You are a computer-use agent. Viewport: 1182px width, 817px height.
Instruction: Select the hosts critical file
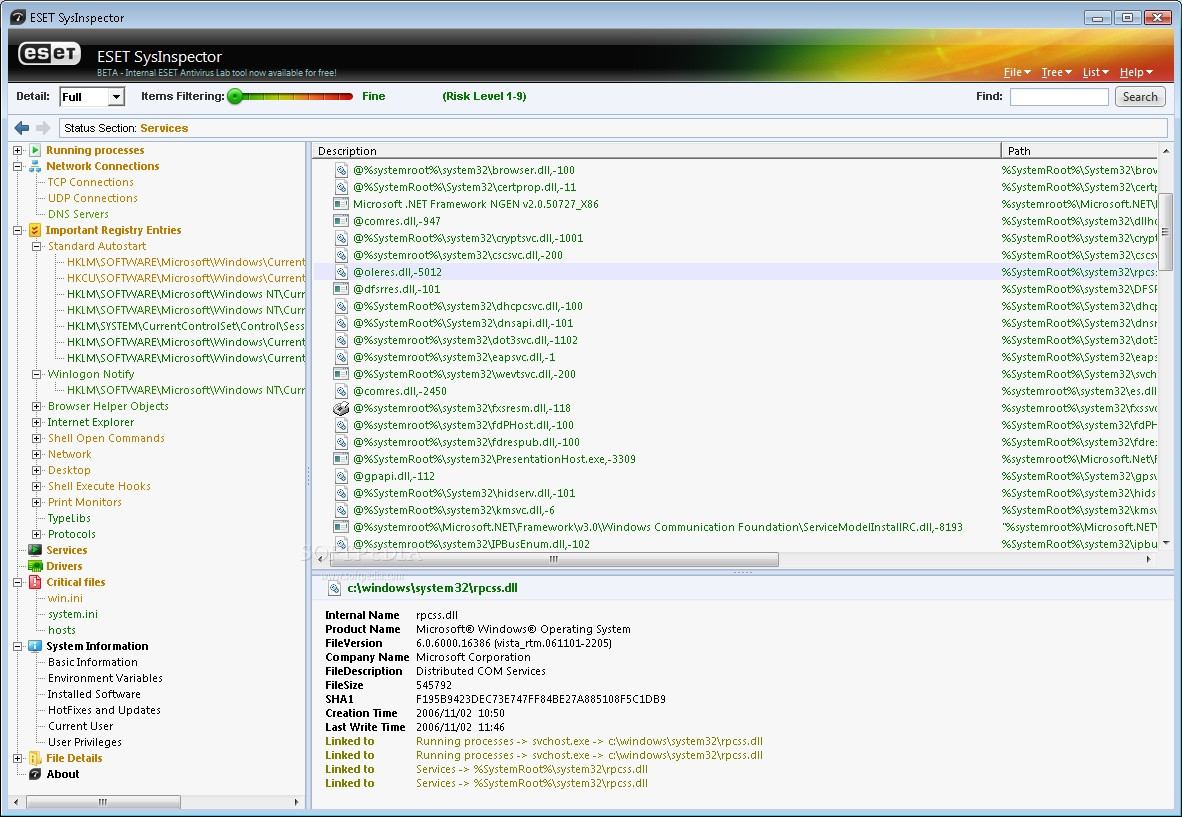coord(62,630)
